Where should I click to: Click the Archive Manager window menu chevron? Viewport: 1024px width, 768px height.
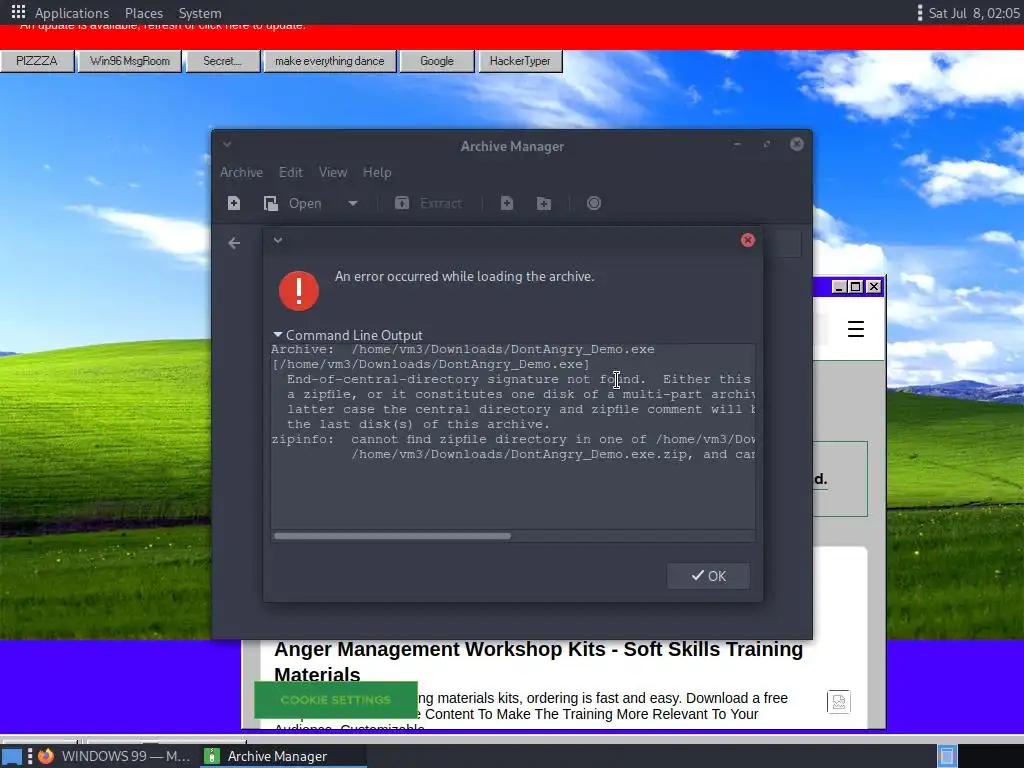227,144
